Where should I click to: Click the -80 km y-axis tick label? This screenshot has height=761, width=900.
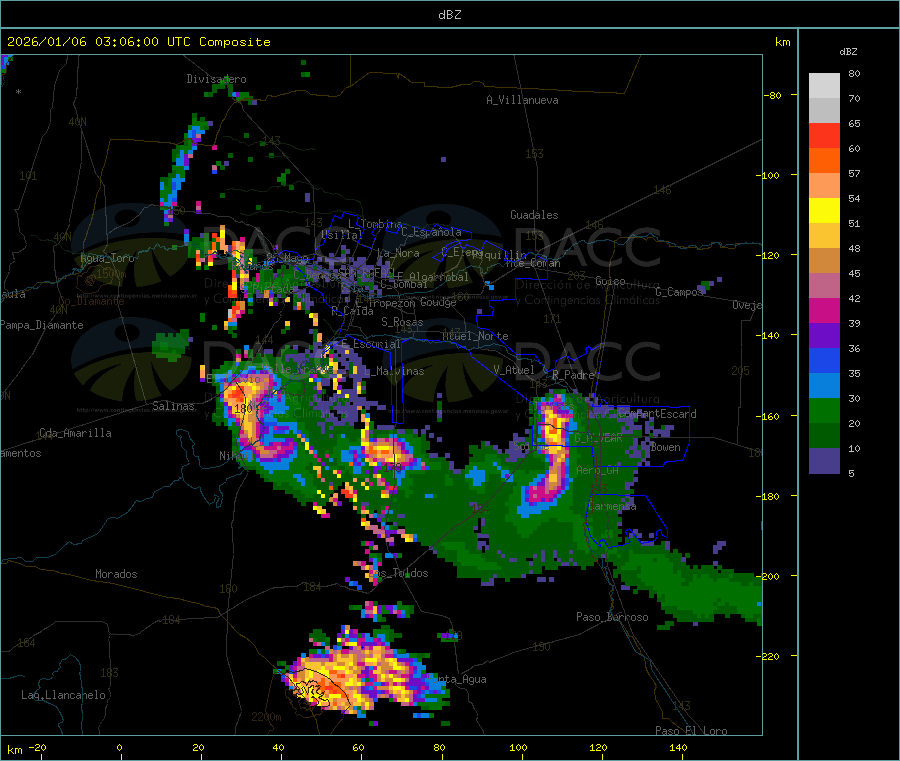772,95
